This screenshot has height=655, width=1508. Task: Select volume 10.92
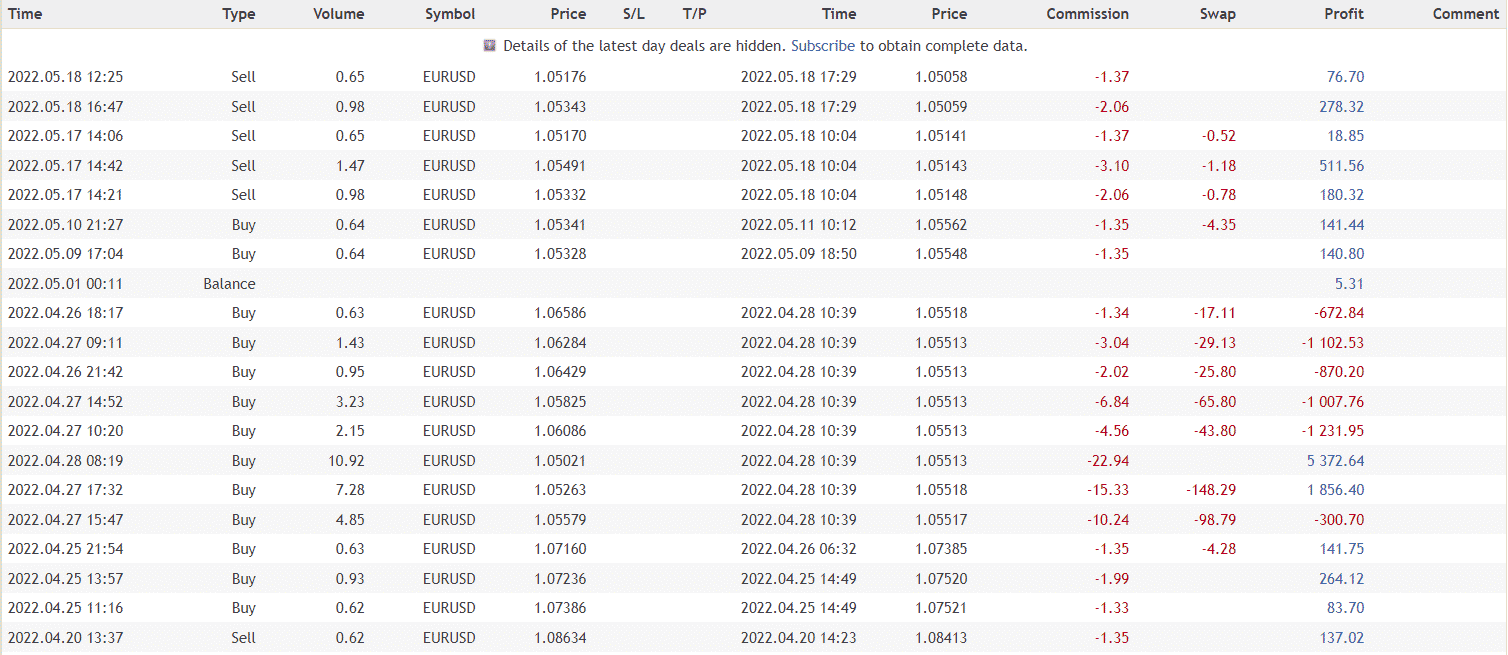(346, 461)
